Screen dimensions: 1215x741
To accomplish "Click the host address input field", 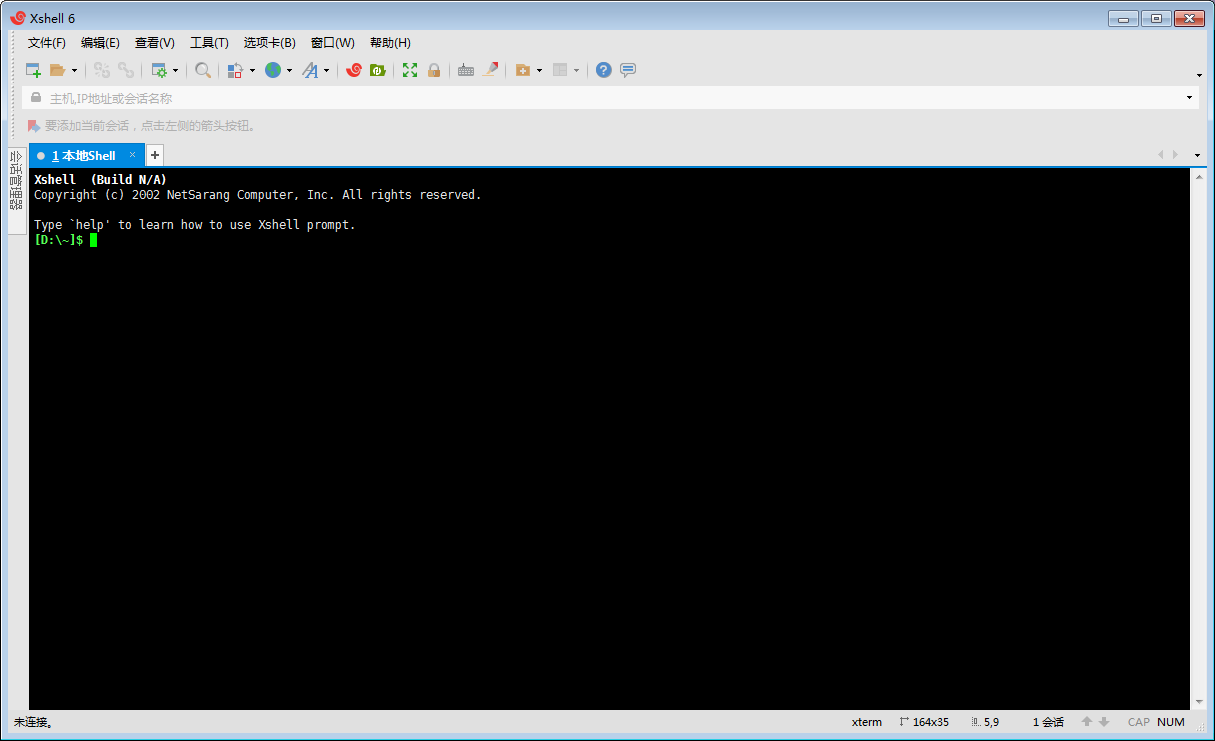I will [x=610, y=98].
